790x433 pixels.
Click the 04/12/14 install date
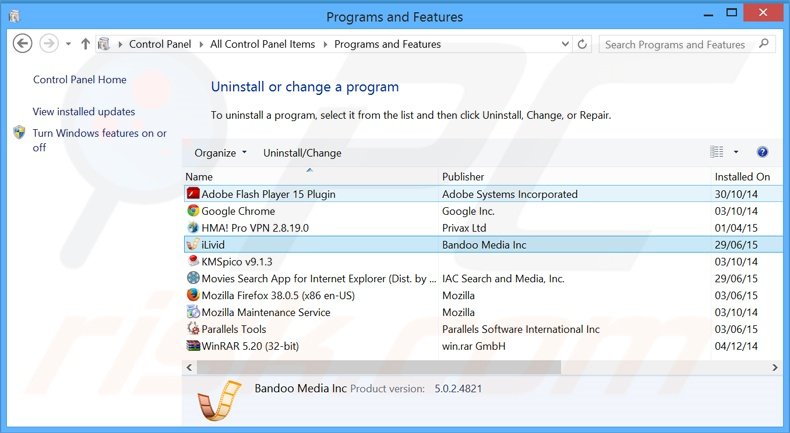pyautogui.click(x=736, y=346)
